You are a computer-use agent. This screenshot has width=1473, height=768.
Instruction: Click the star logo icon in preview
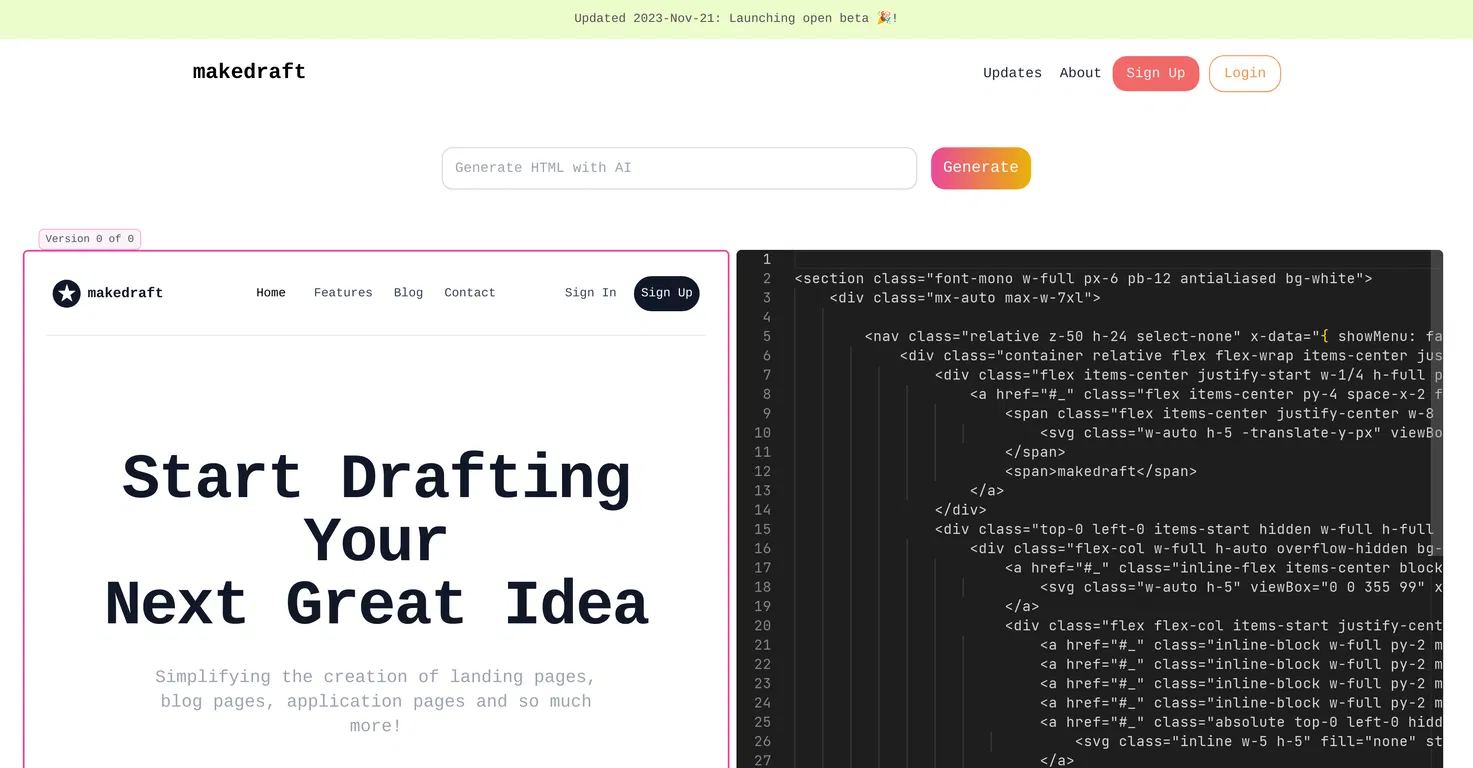[x=67, y=293]
